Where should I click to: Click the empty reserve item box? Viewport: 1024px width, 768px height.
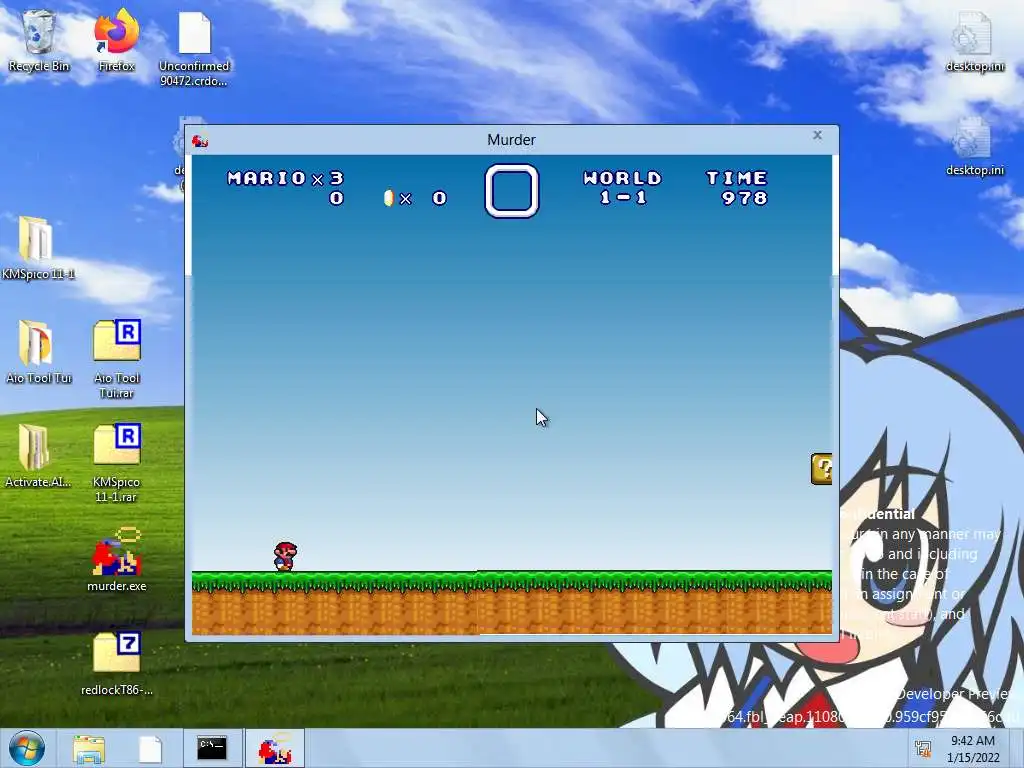click(x=512, y=191)
